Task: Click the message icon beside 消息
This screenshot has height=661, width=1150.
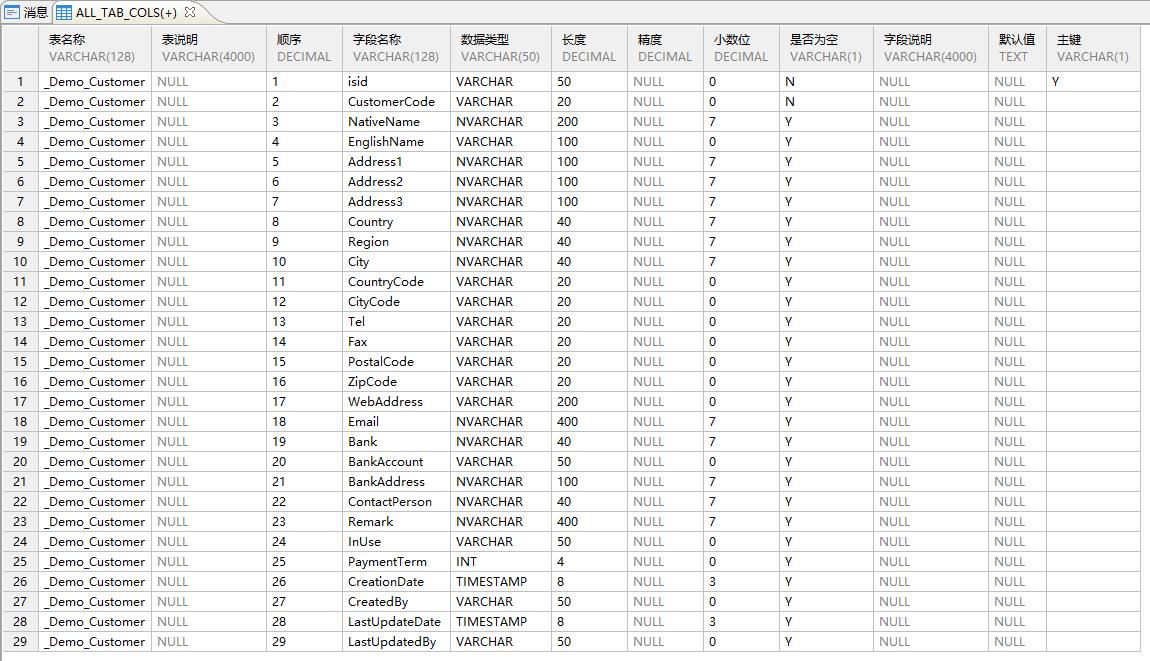Action: [x=12, y=12]
